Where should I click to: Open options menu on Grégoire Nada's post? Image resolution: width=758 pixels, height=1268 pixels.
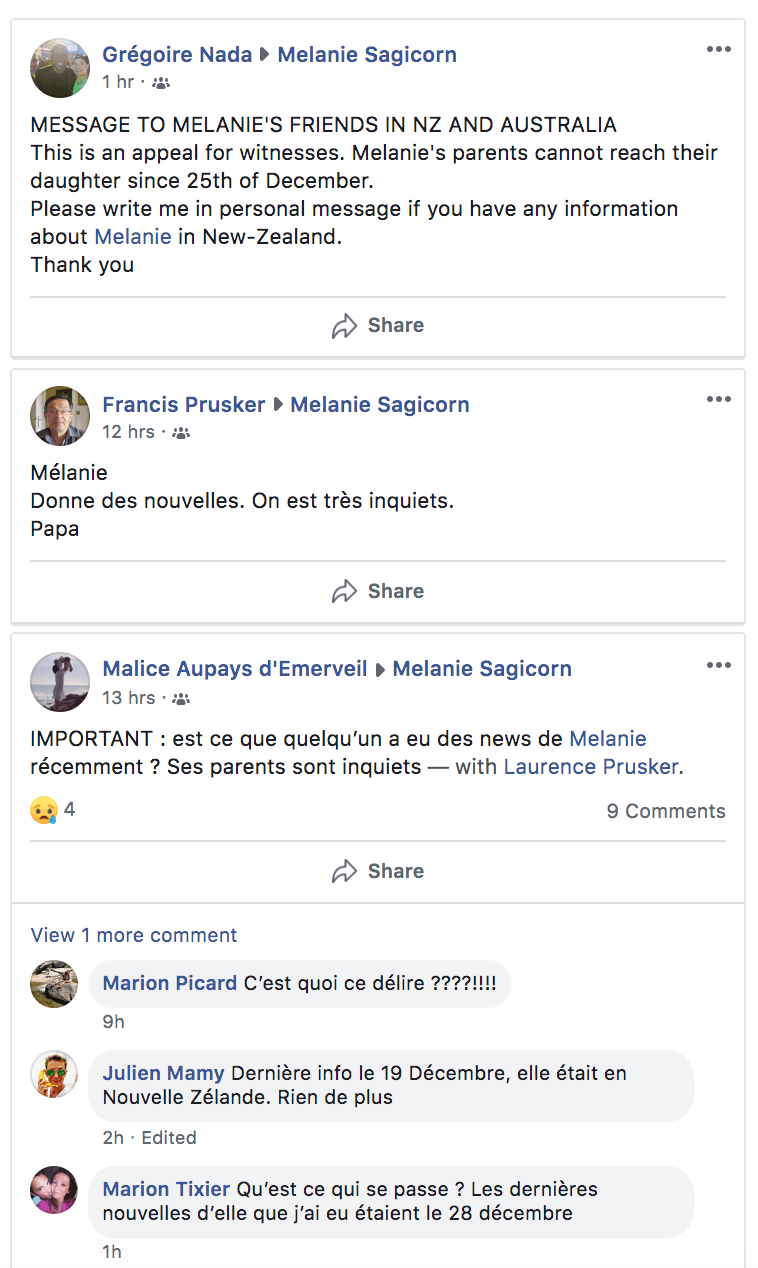(x=719, y=50)
